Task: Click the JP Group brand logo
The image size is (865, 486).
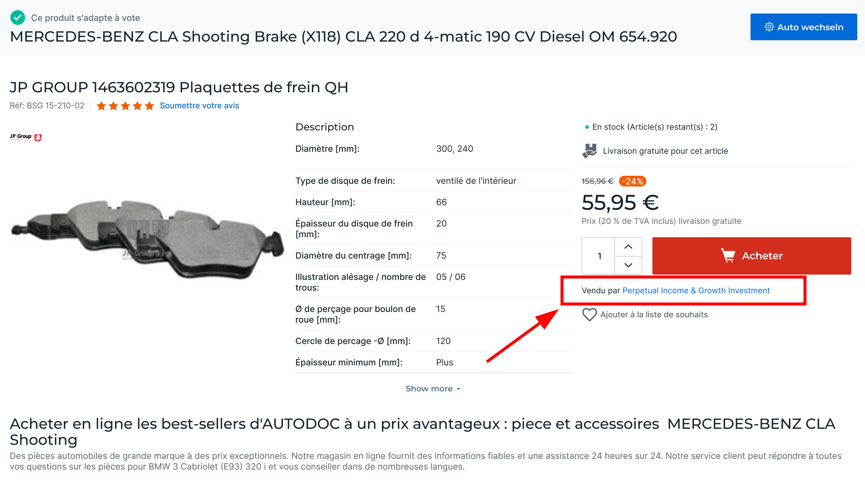Action: tap(26, 137)
